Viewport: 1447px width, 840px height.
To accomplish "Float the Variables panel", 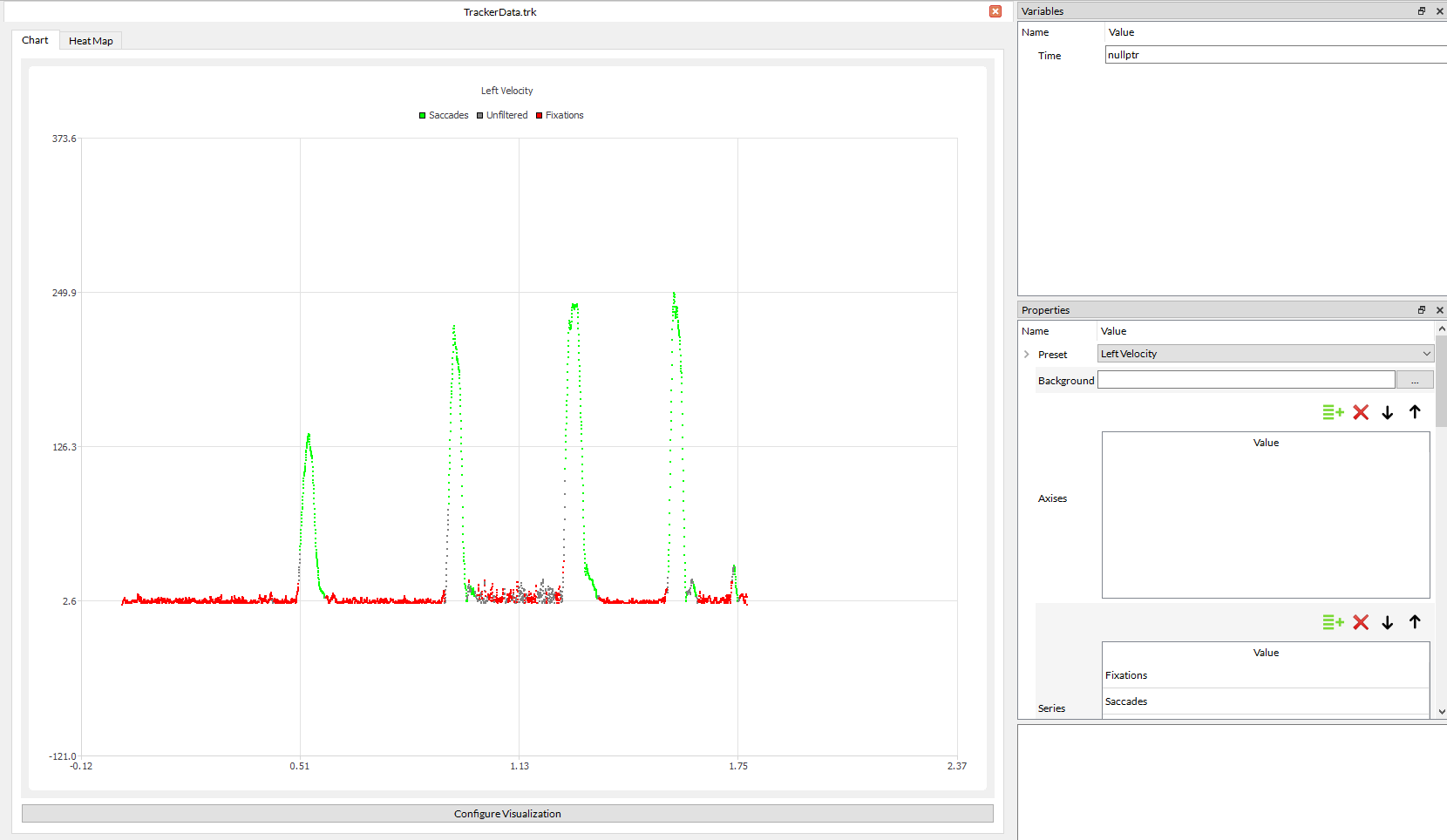I will click(1422, 11).
